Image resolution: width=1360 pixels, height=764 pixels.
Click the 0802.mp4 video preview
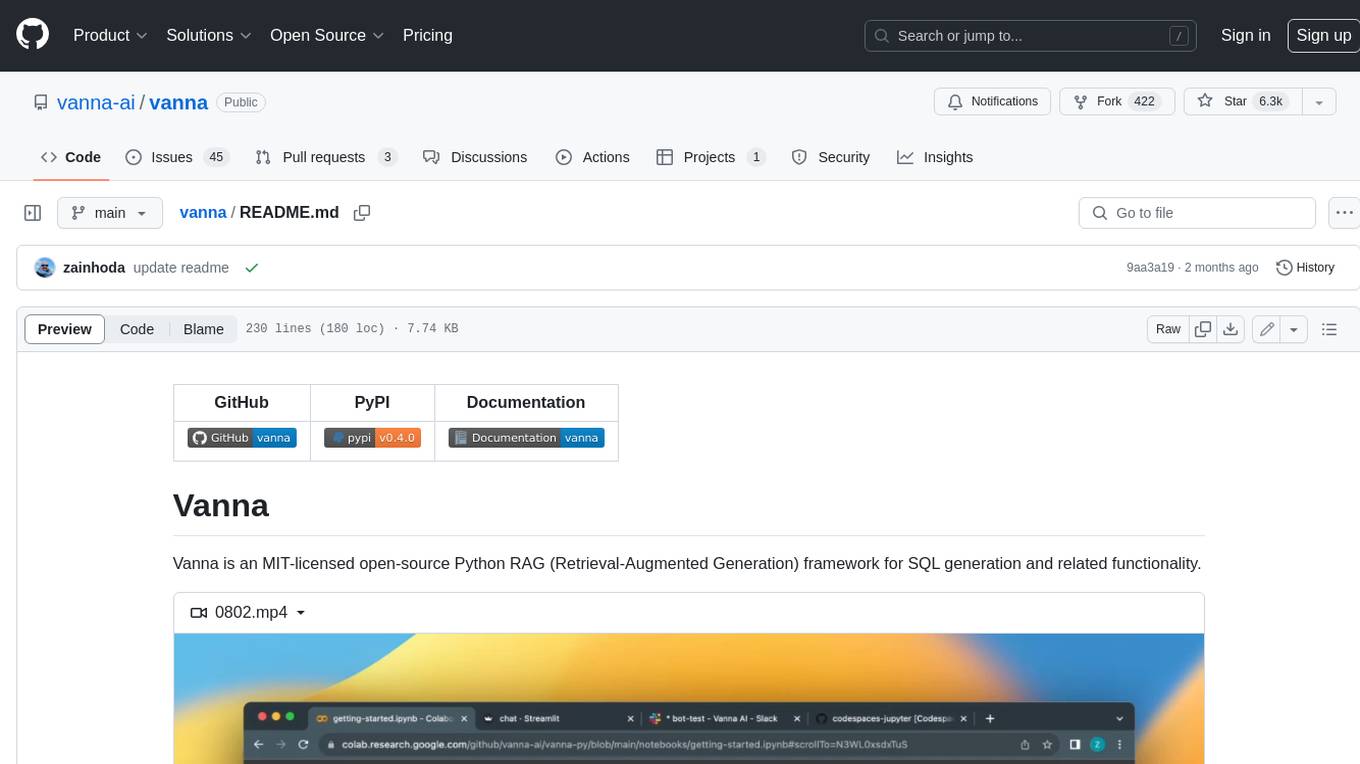tap(688, 698)
